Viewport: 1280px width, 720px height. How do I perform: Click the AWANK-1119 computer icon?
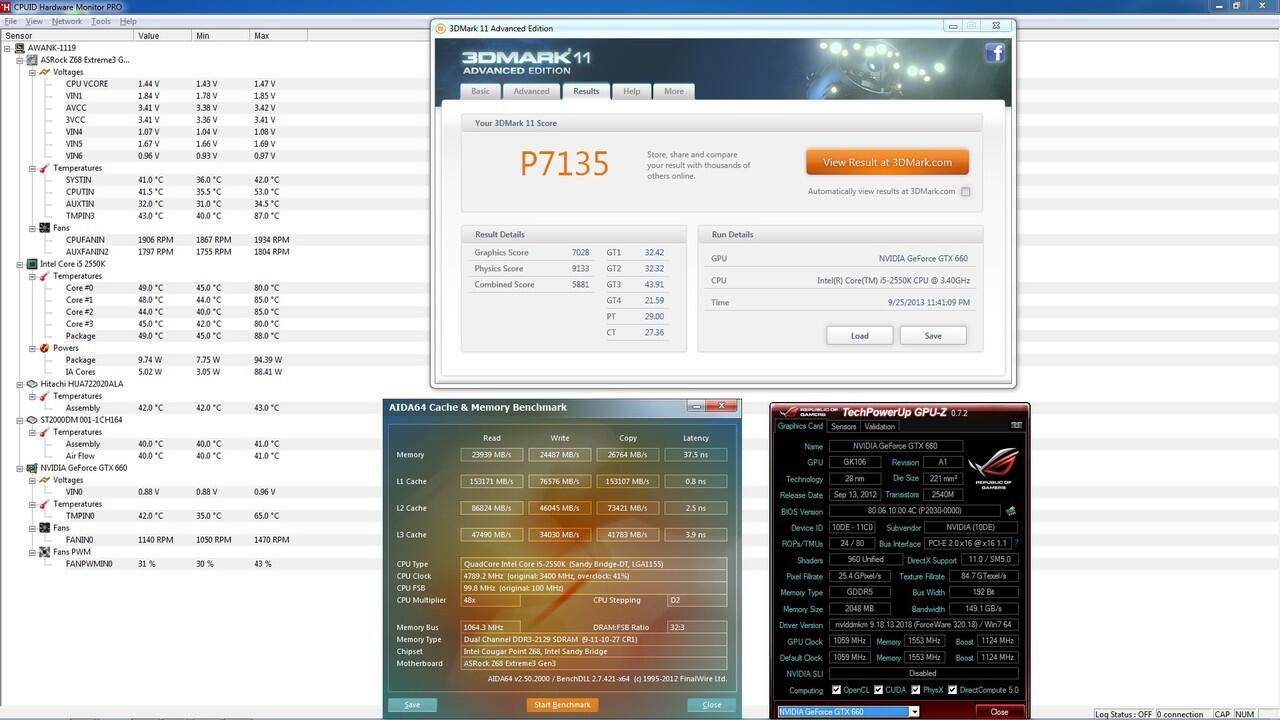coord(20,48)
